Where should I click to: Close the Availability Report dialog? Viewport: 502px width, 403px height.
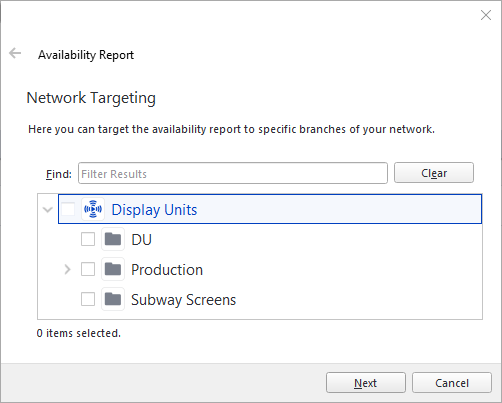tap(486, 15)
